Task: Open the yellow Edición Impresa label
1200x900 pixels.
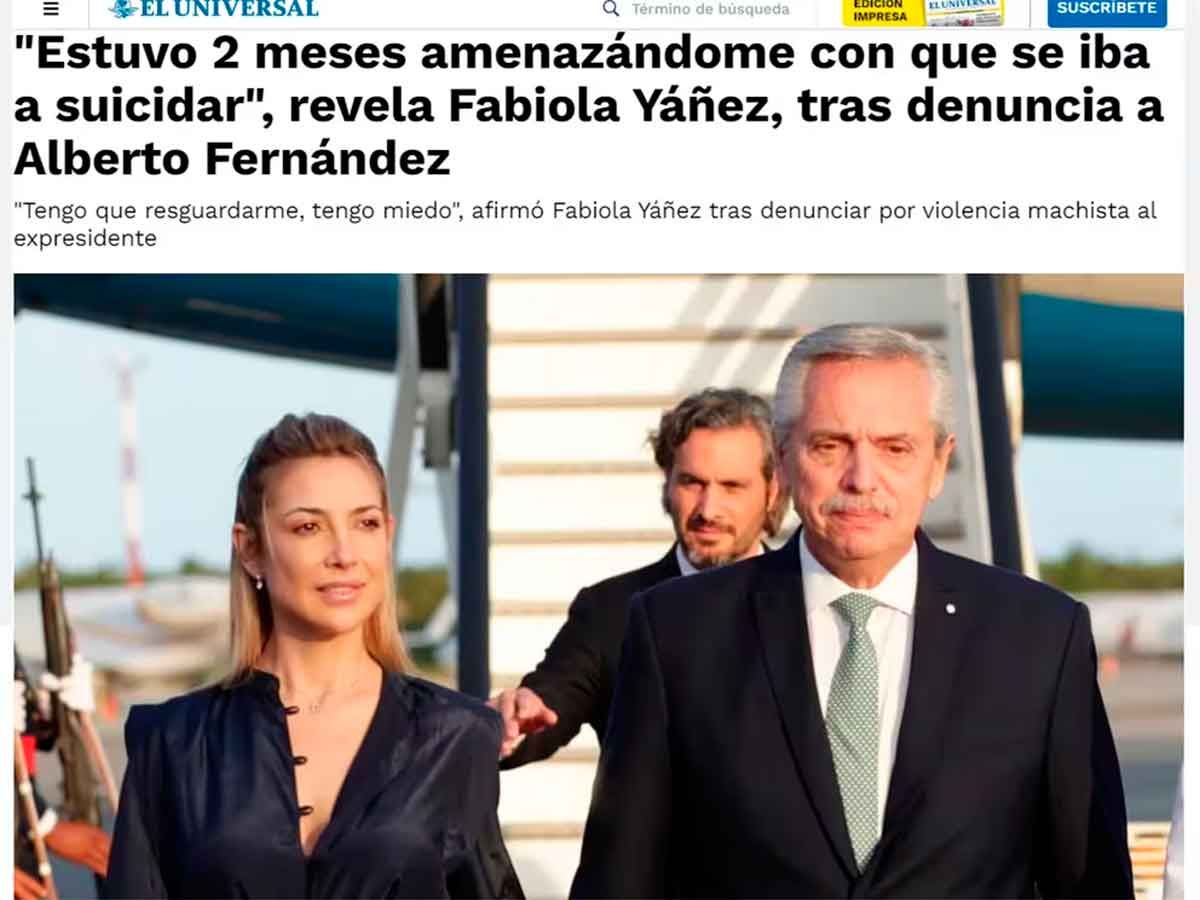Action: 881,12
